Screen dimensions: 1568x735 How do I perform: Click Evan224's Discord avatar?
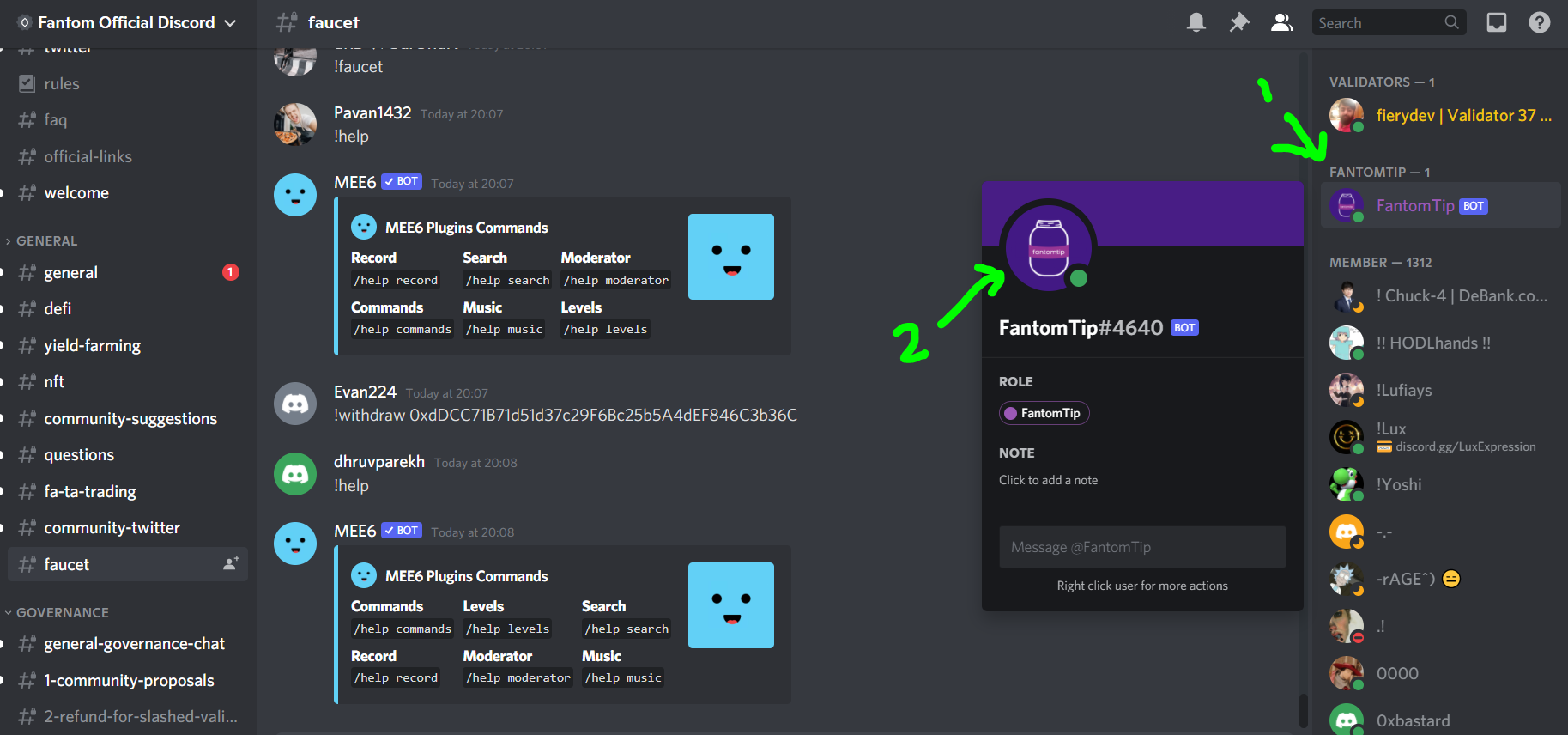(x=295, y=404)
